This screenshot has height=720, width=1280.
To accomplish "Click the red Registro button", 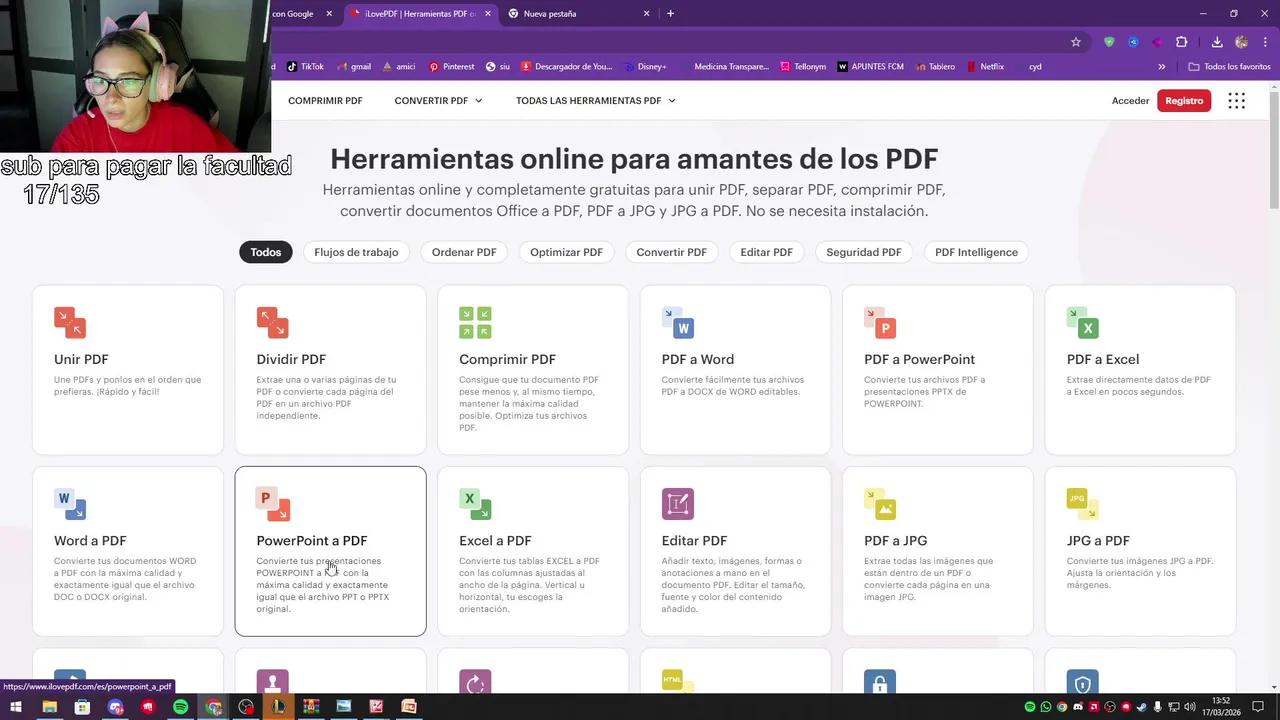I will coord(1184,101).
